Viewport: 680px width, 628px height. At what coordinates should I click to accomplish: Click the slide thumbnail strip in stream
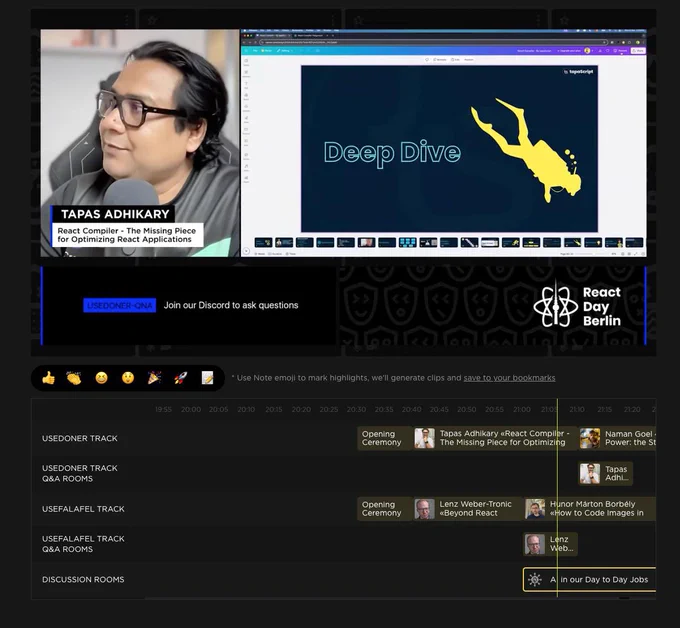449,242
